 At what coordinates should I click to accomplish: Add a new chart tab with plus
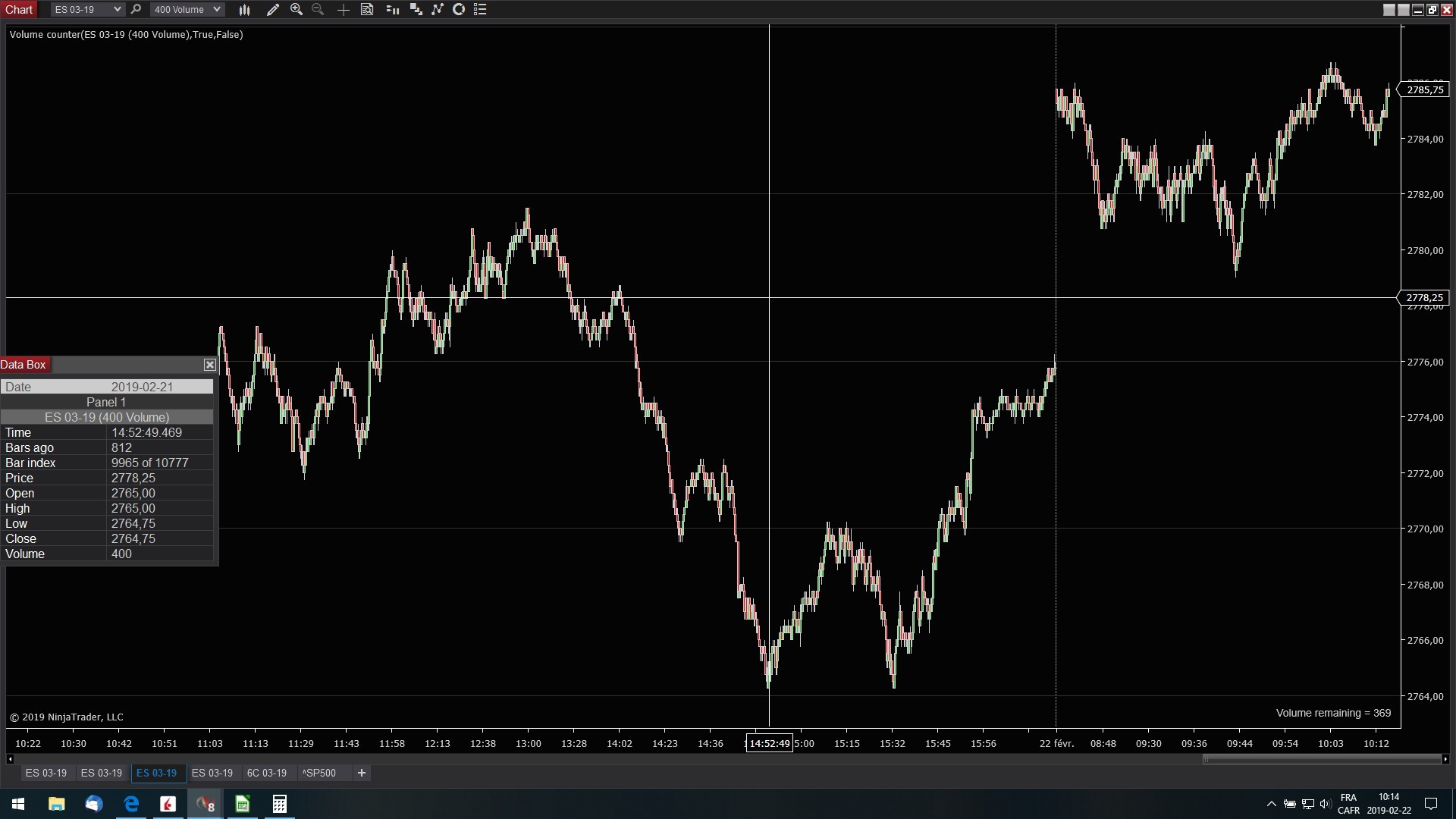coord(362,773)
